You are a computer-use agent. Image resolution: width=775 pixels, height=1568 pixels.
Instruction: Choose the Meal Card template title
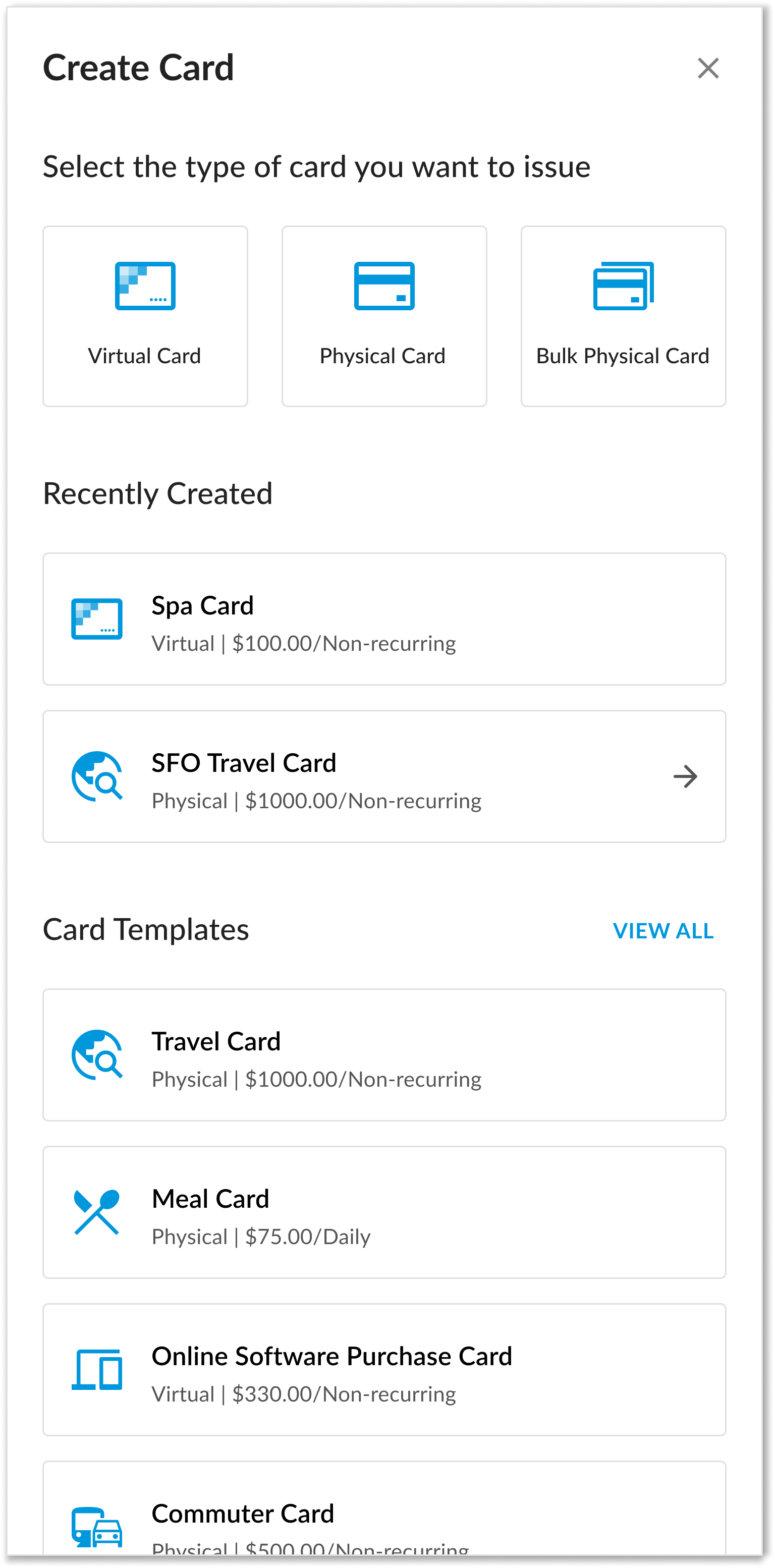coord(210,1199)
